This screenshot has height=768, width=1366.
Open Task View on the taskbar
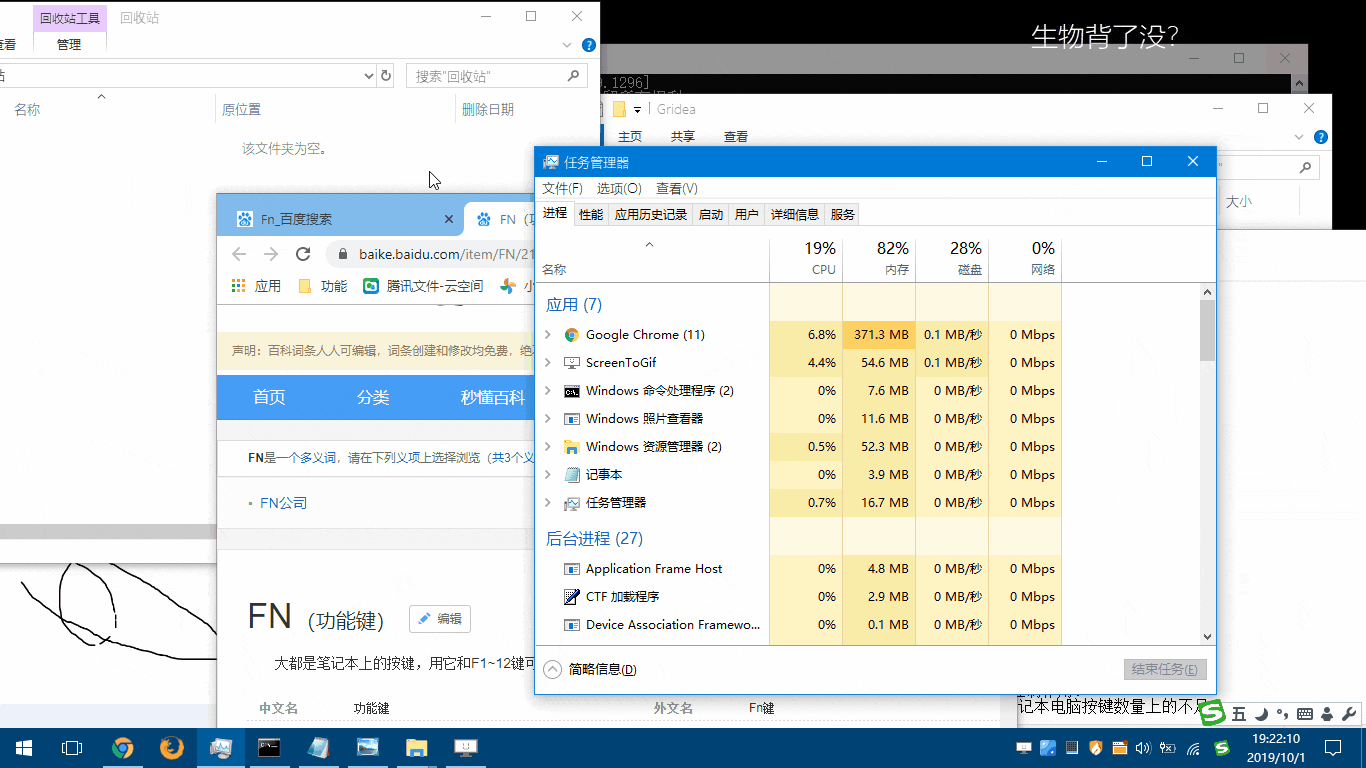pyautogui.click(x=71, y=747)
